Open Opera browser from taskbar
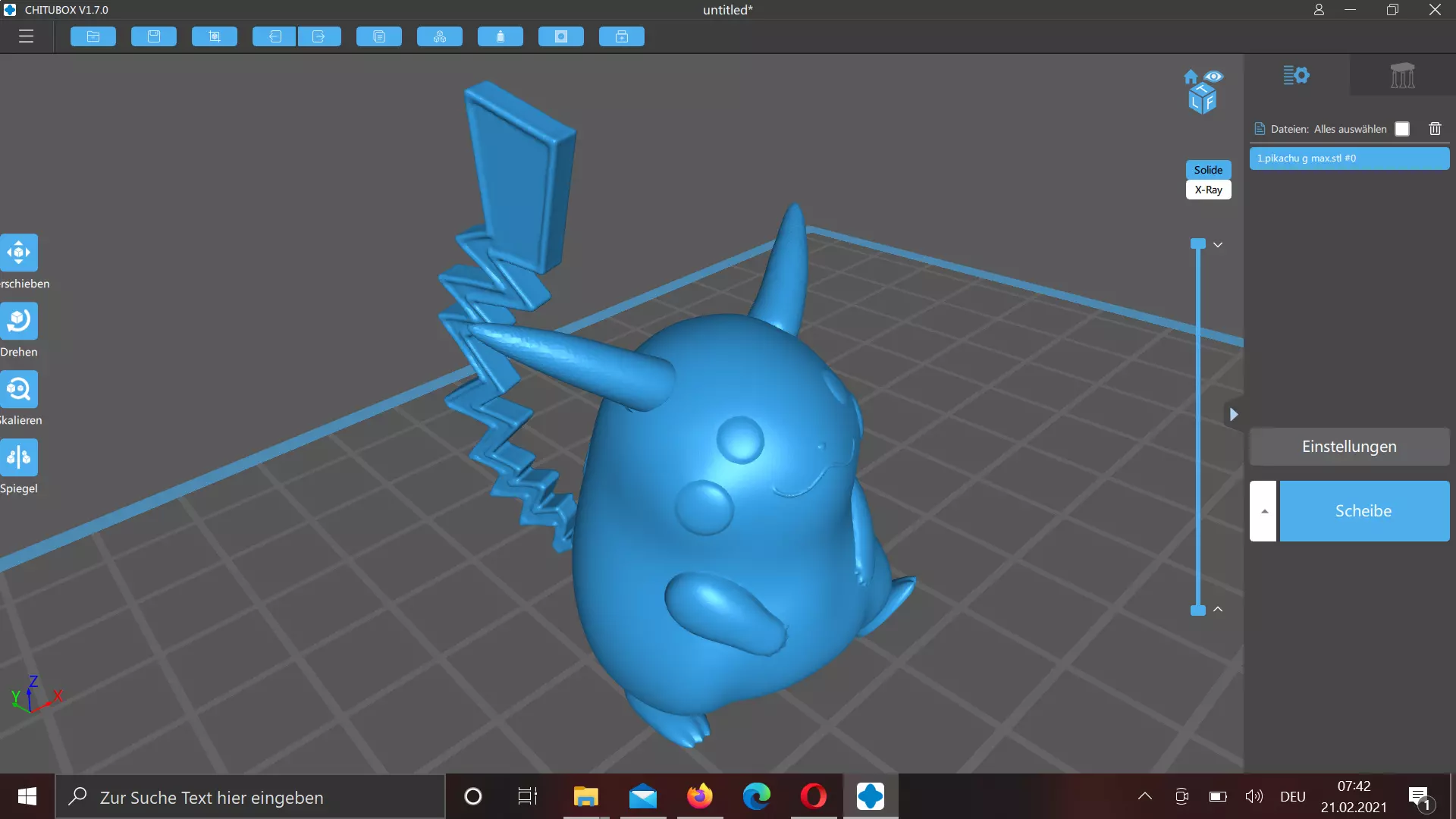1456x819 pixels. click(x=814, y=796)
